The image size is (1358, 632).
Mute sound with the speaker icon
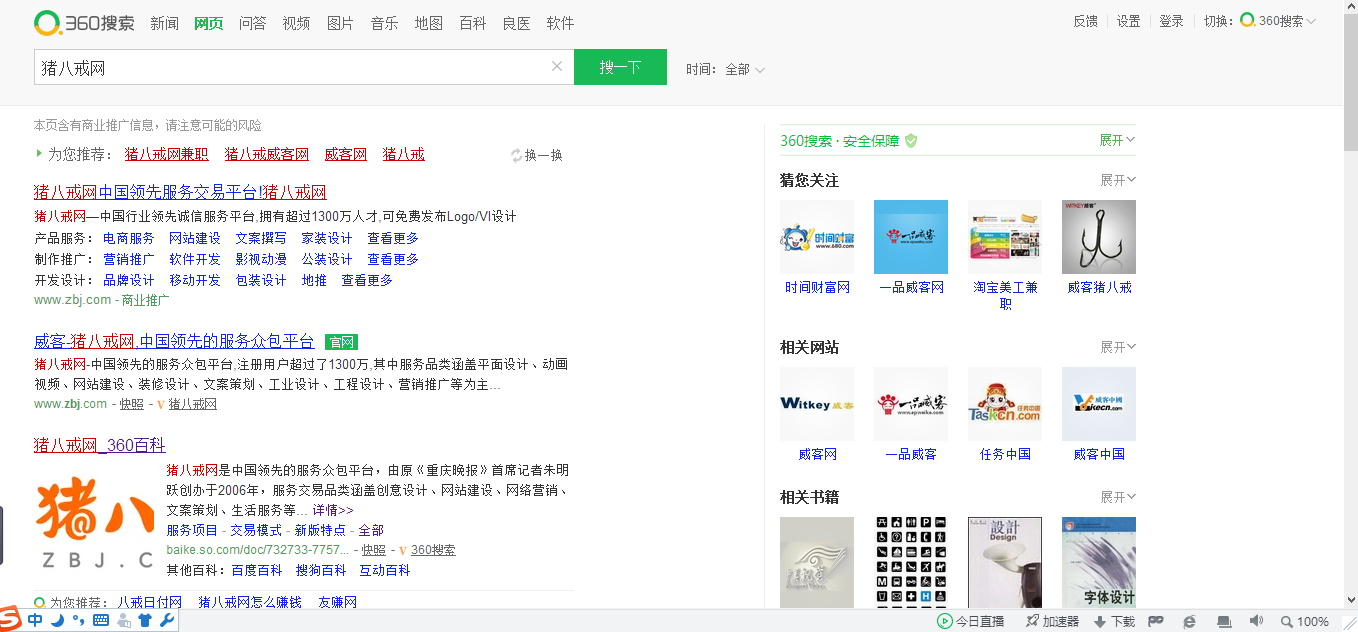tap(1256, 621)
